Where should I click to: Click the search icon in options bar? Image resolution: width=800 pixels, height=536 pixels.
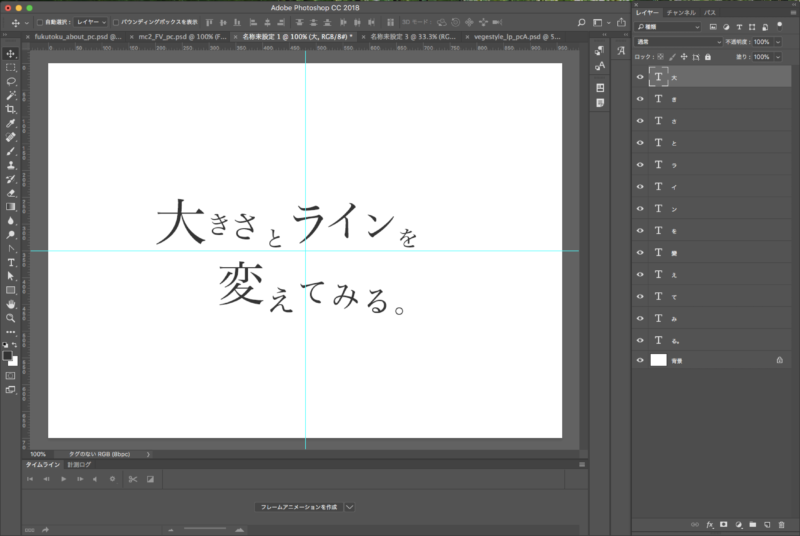(x=581, y=22)
